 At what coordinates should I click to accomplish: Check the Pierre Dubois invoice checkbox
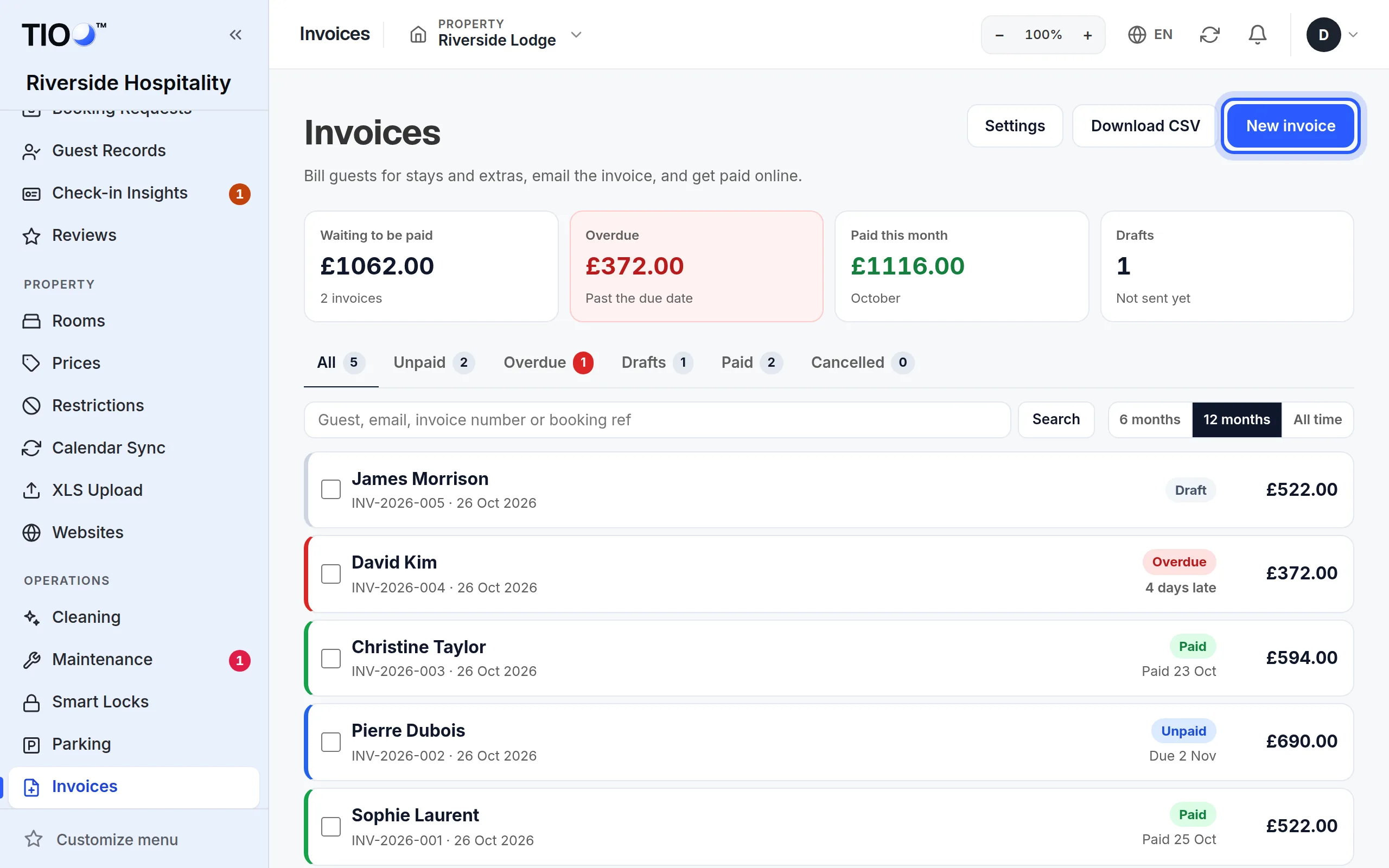pos(330,742)
